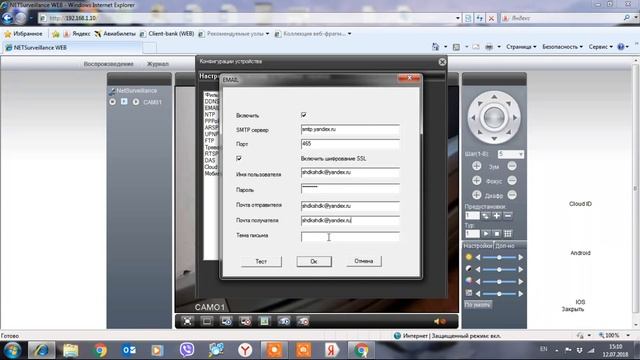Image resolution: width=640 pixels, height=360 pixels.
Task: Open the Журнал tab
Action: coord(158,64)
